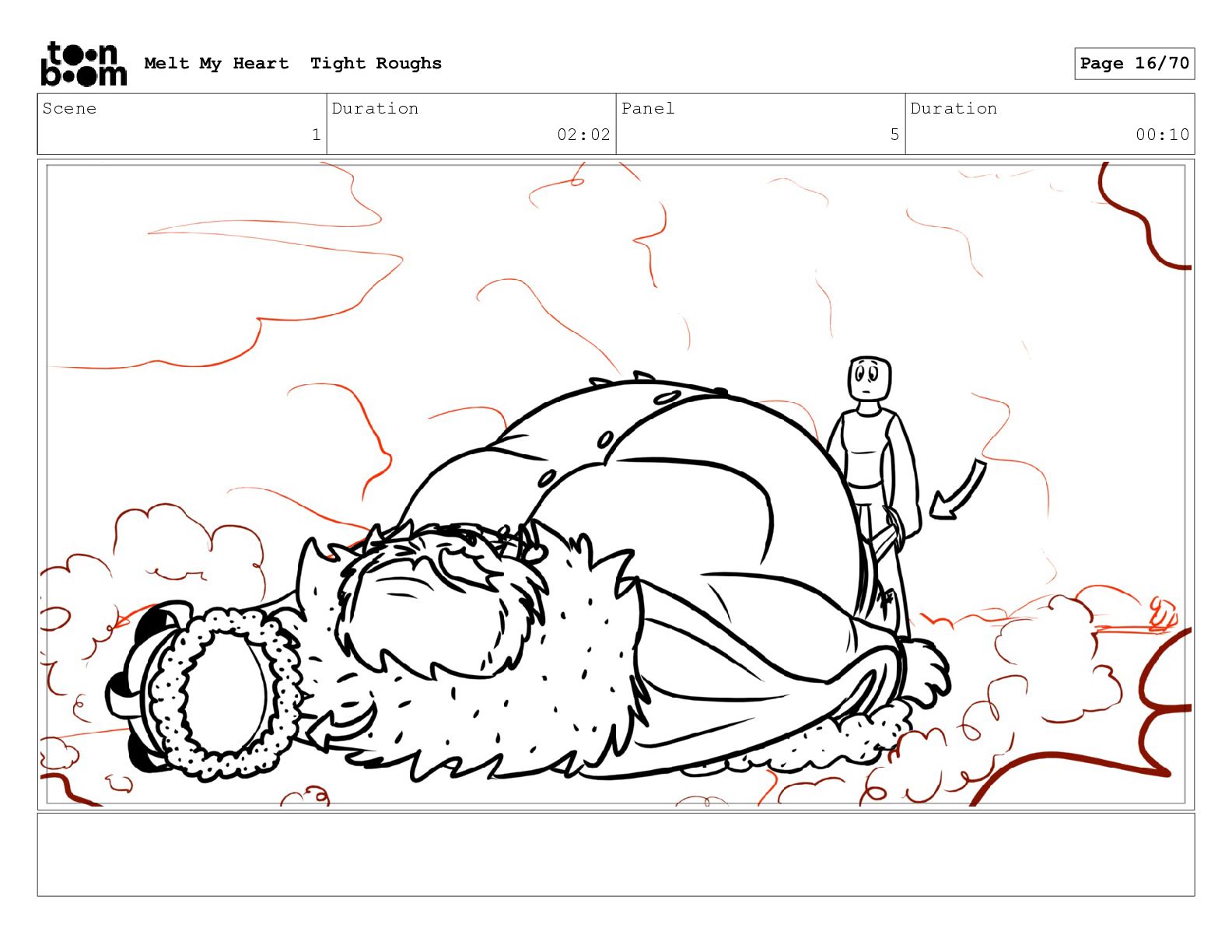
Task: Click the panel number '5' value
Action: pyautogui.click(x=894, y=135)
